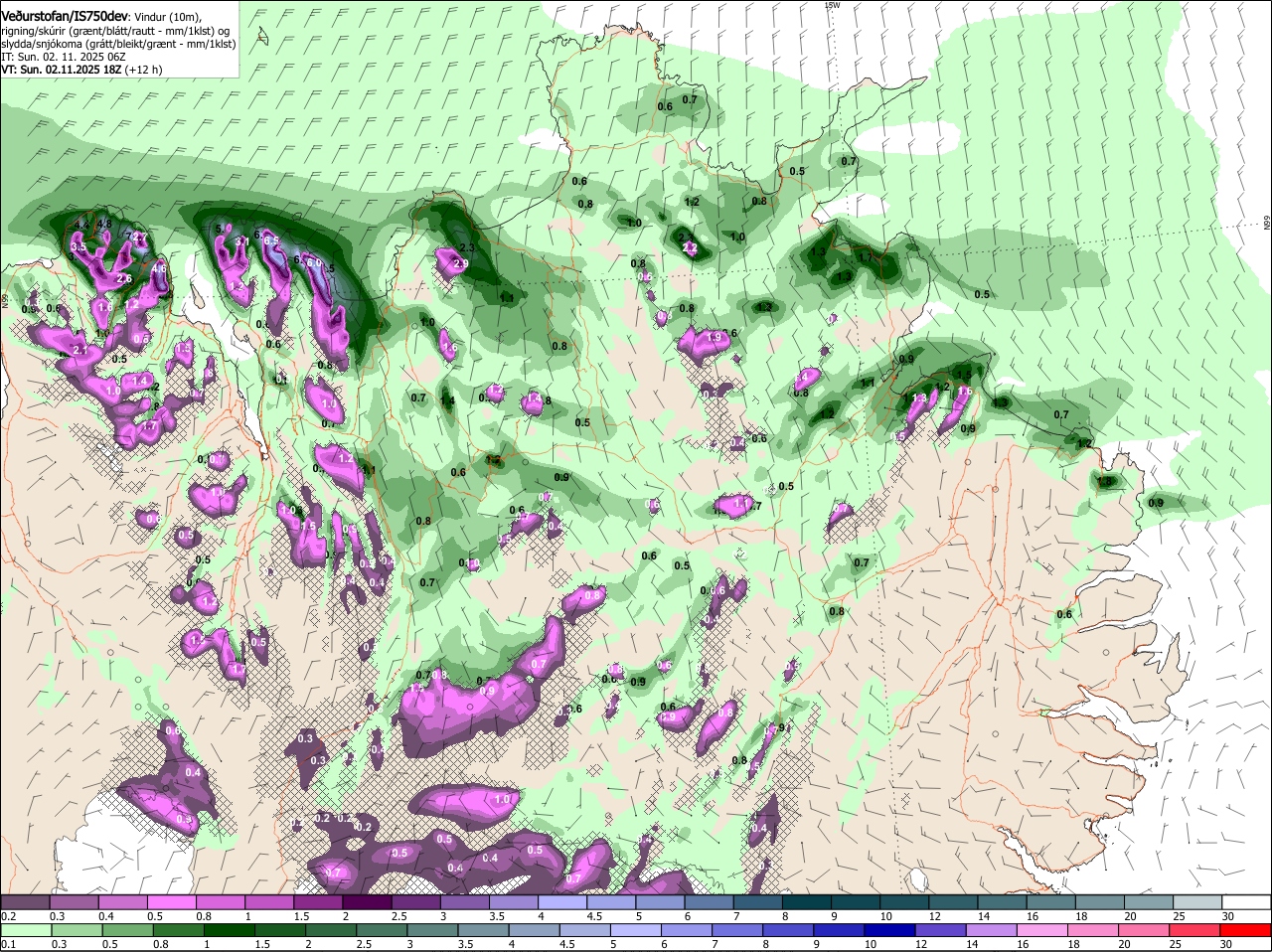
Task: Click the '0.2' label on the snow scale
Action: click(x=8, y=915)
